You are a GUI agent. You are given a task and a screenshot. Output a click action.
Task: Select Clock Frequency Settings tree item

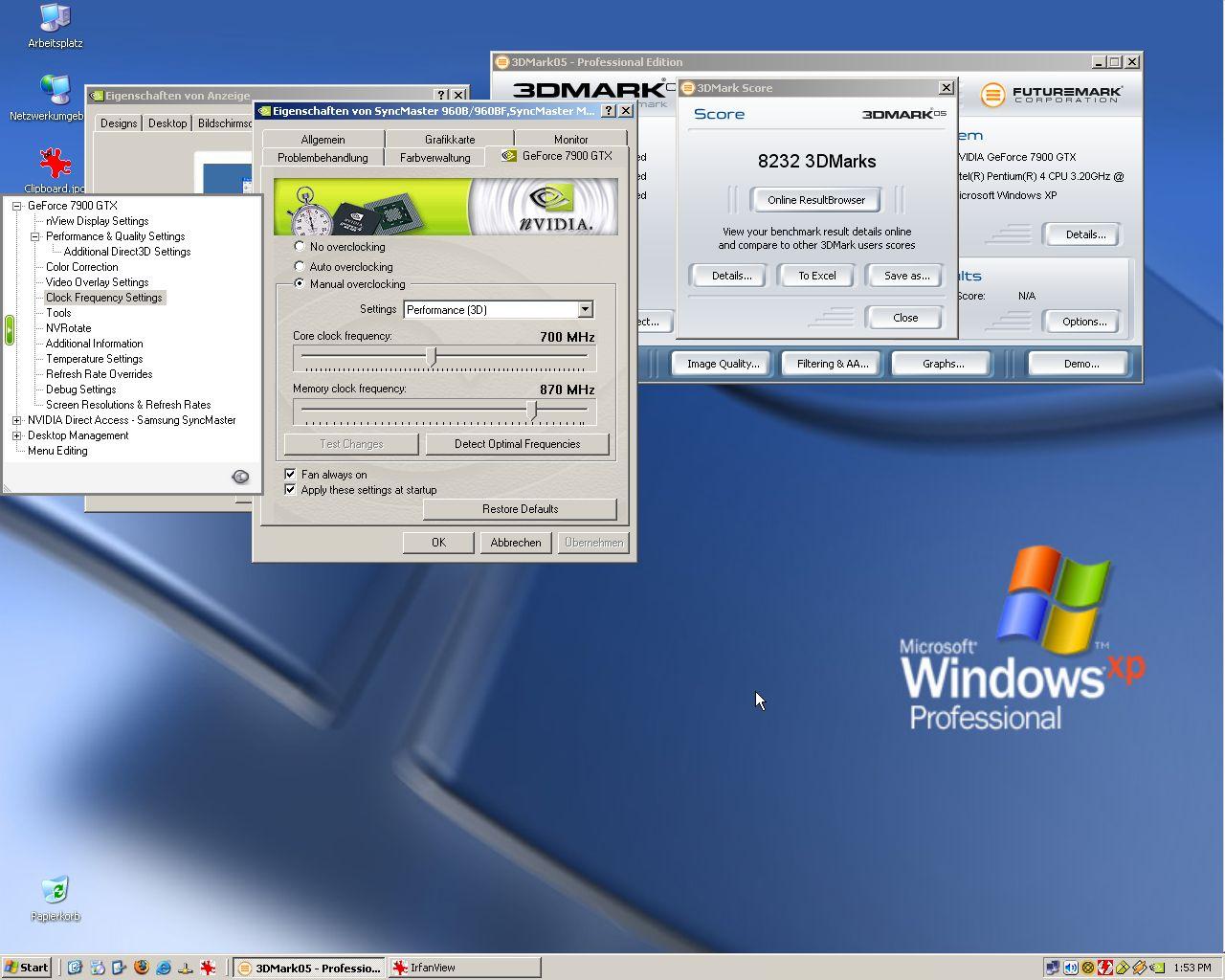104,298
